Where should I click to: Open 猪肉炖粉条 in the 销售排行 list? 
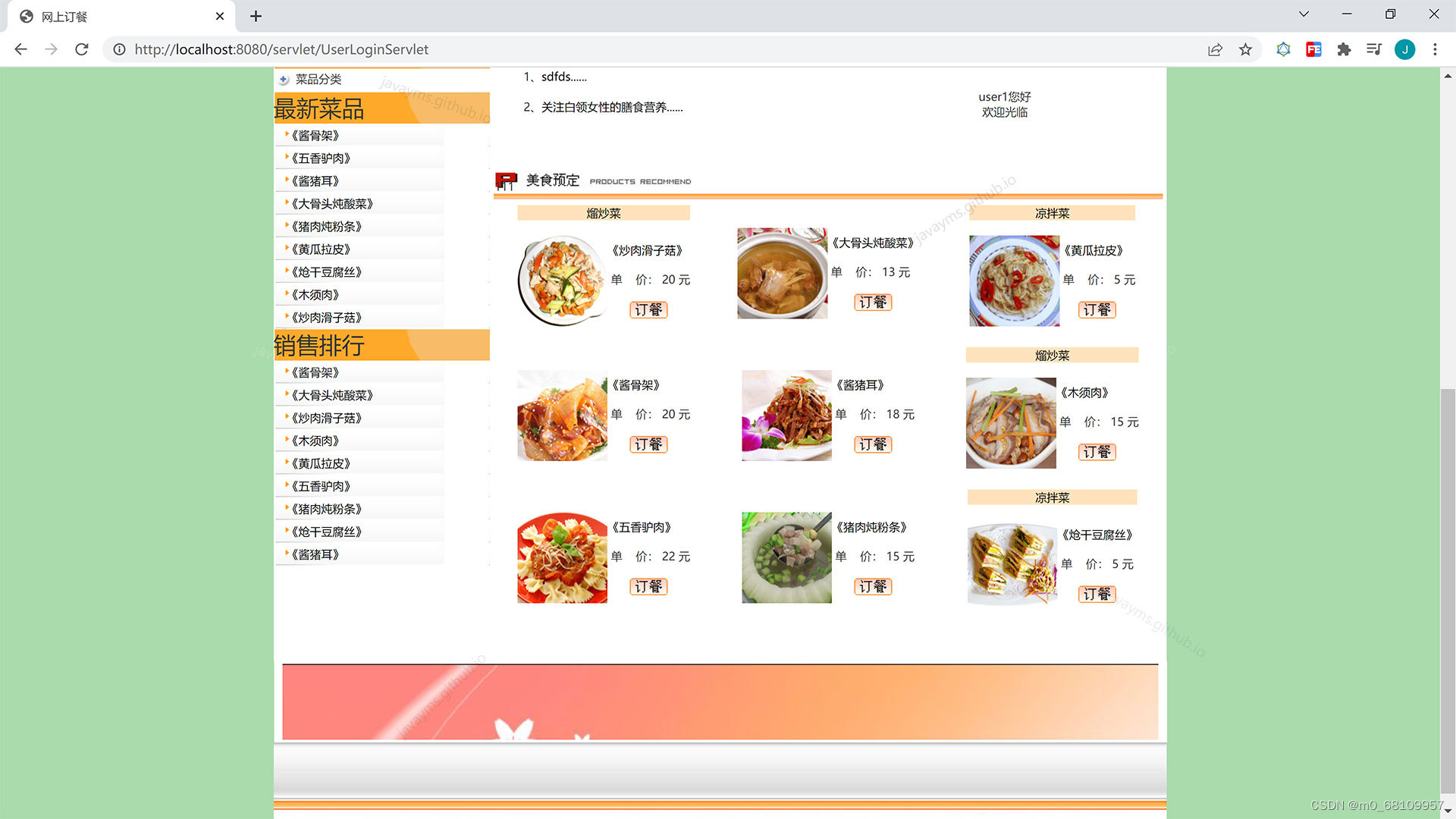[x=327, y=509]
